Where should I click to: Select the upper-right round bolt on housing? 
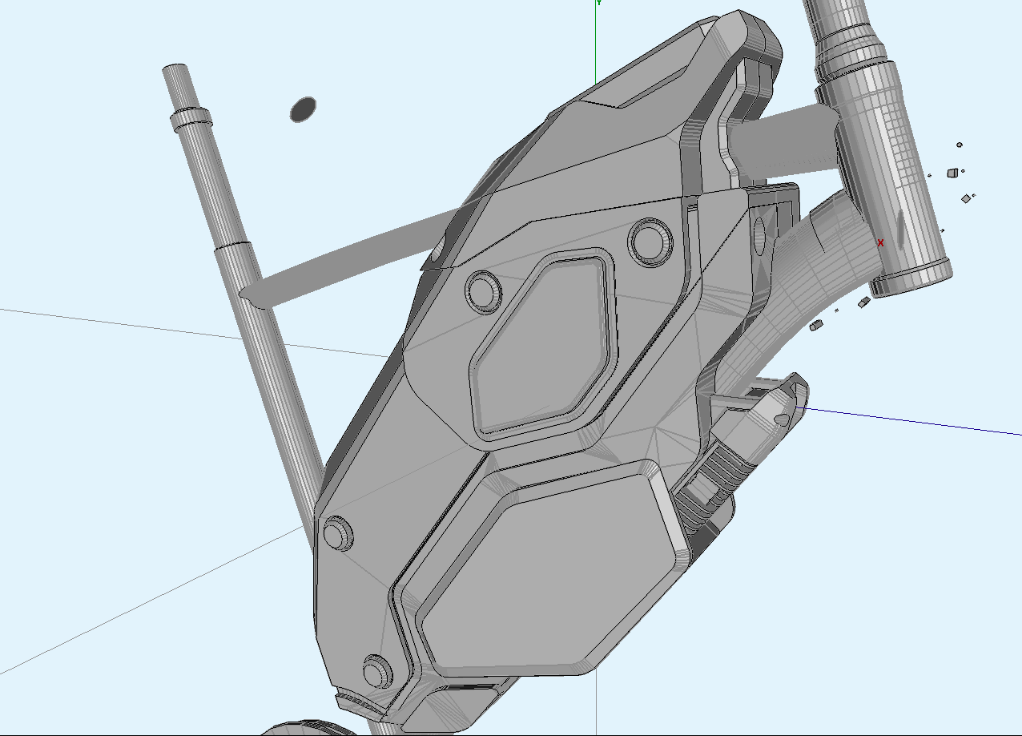[x=649, y=241]
